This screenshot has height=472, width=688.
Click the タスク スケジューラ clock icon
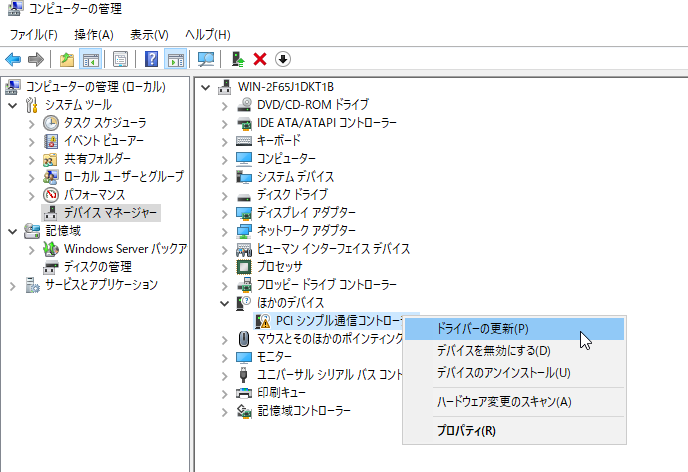tap(51, 123)
